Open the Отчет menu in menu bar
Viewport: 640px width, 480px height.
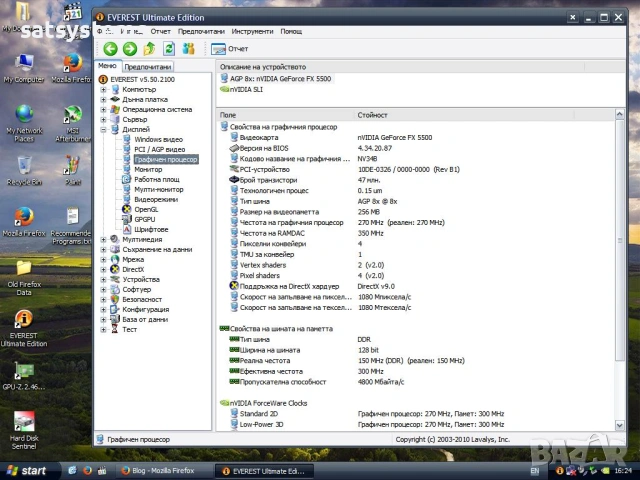pyautogui.click(x=160, y=31)
